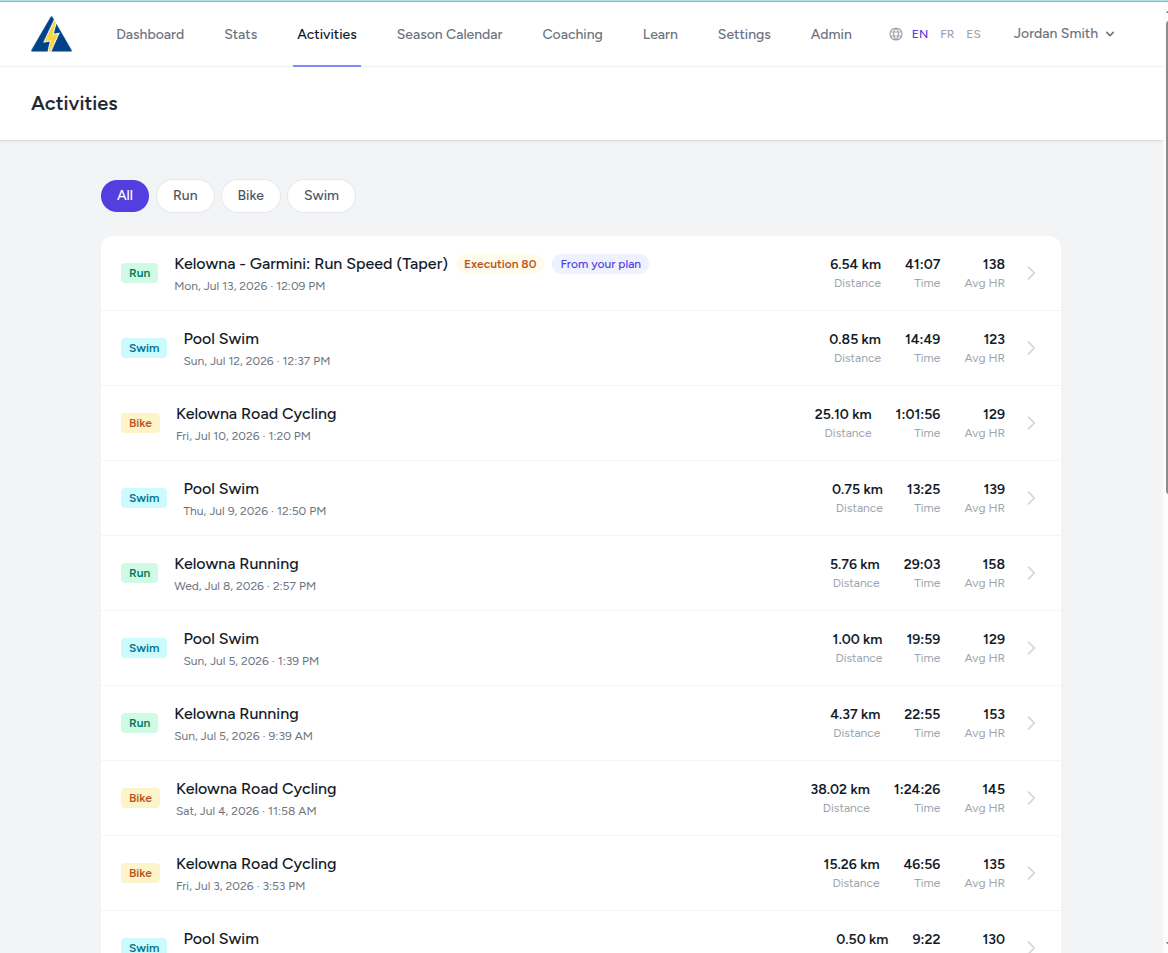The width and height of the screenshot is (1168, 953).
Task: Open the 1.00 km Pool Swim chevron
Action: click(x=1032, y=648)
